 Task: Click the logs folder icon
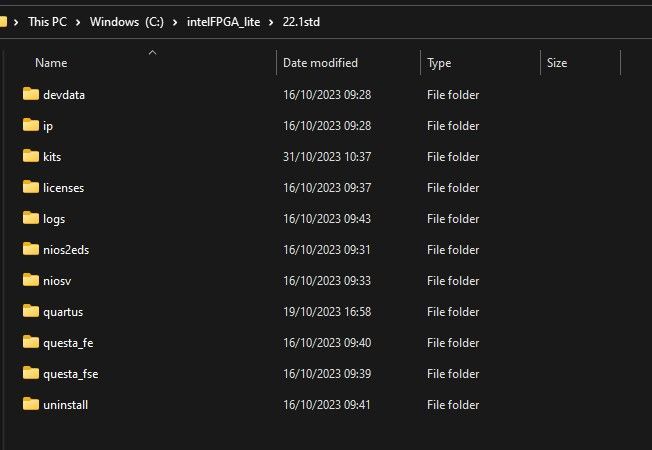click(x=30, y=219)
